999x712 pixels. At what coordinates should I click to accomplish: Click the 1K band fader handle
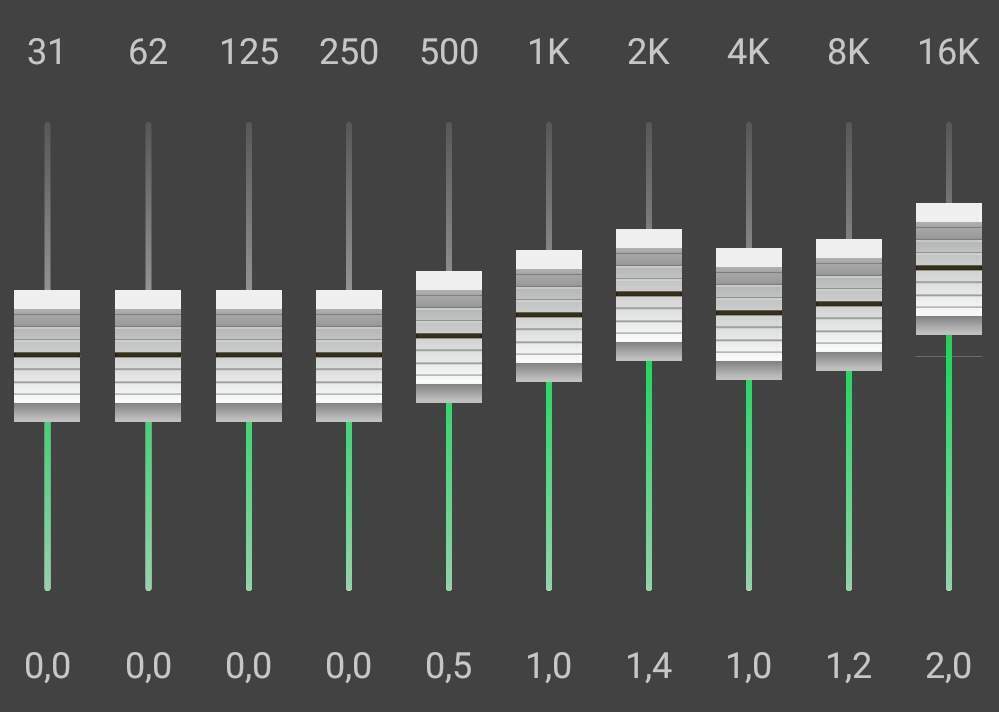(549, 316)
